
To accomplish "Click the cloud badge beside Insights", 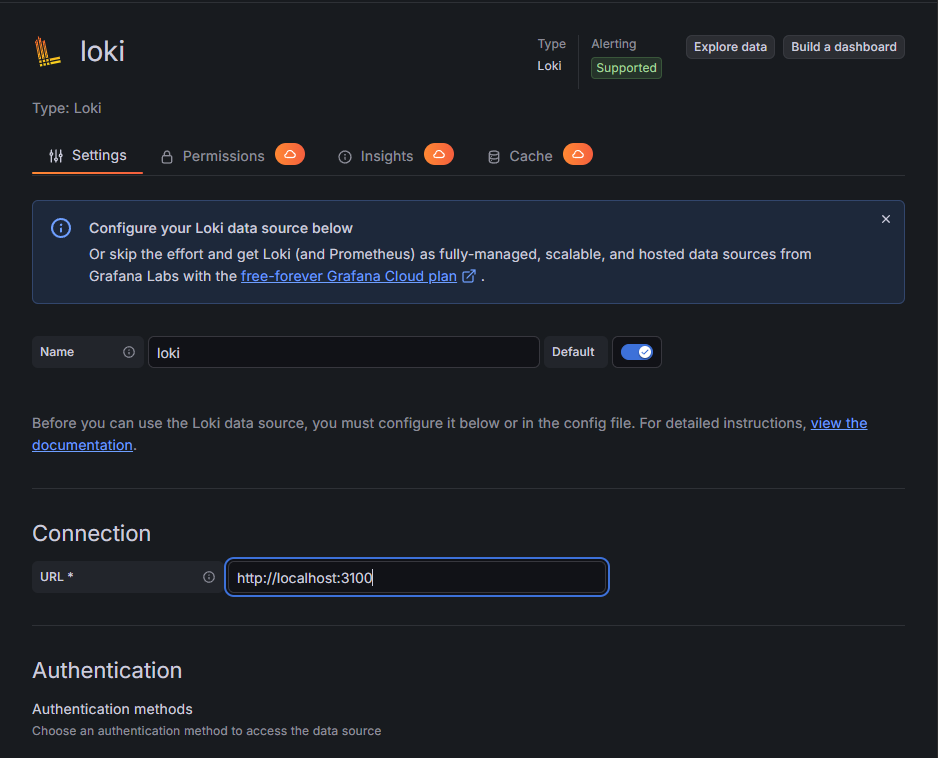I will [439, 154].
